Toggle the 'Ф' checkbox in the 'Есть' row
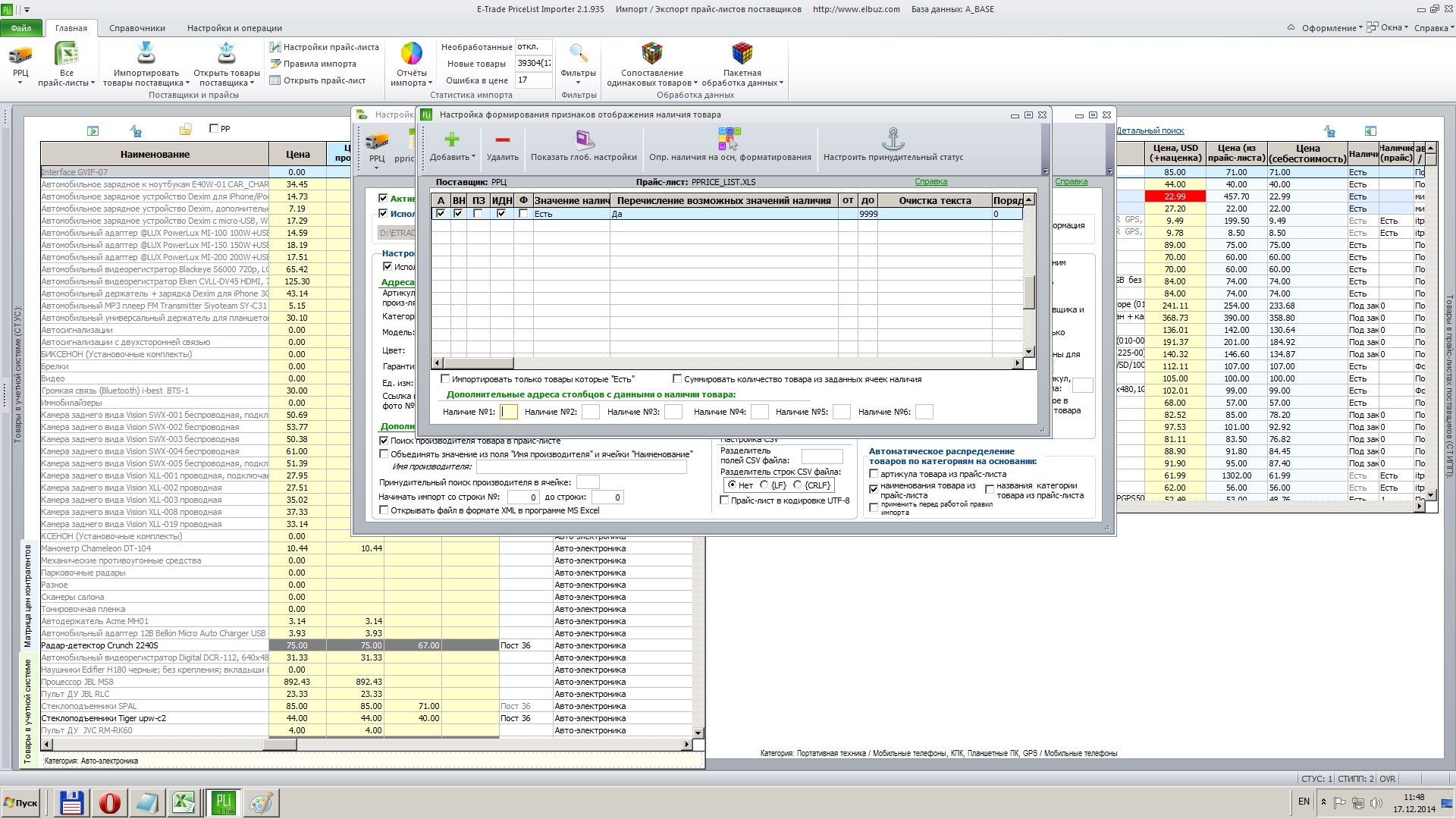This screenshot has width=1456, height=819. click(523, 214)
